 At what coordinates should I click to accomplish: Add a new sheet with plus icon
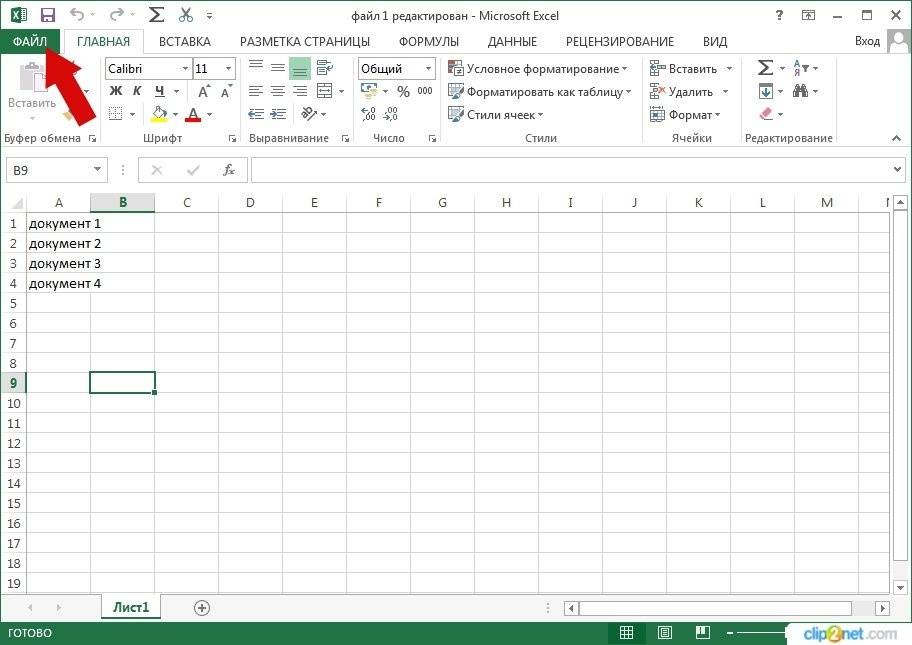coord(202,607)
